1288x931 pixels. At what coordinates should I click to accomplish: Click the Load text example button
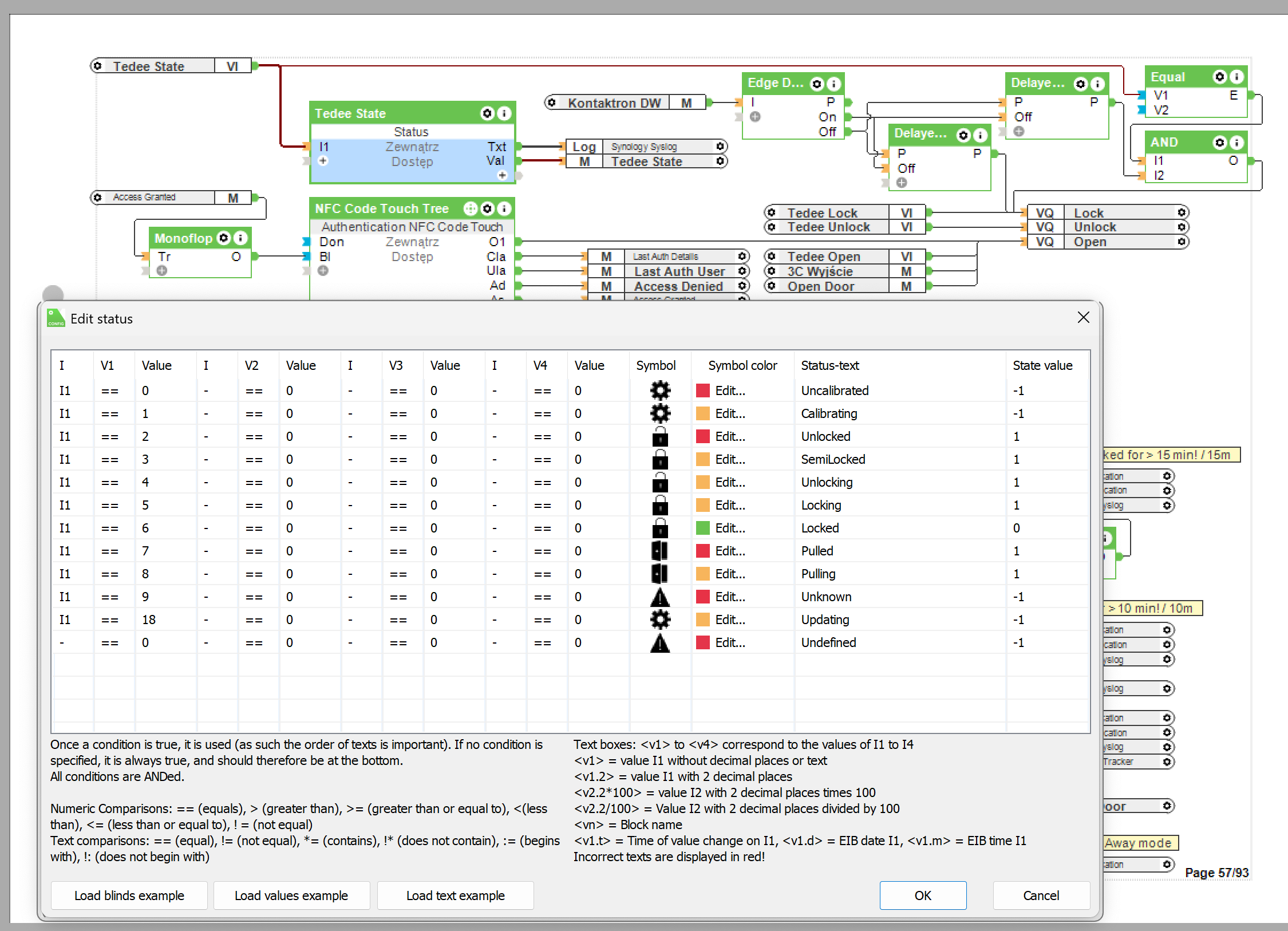point(456,896)
